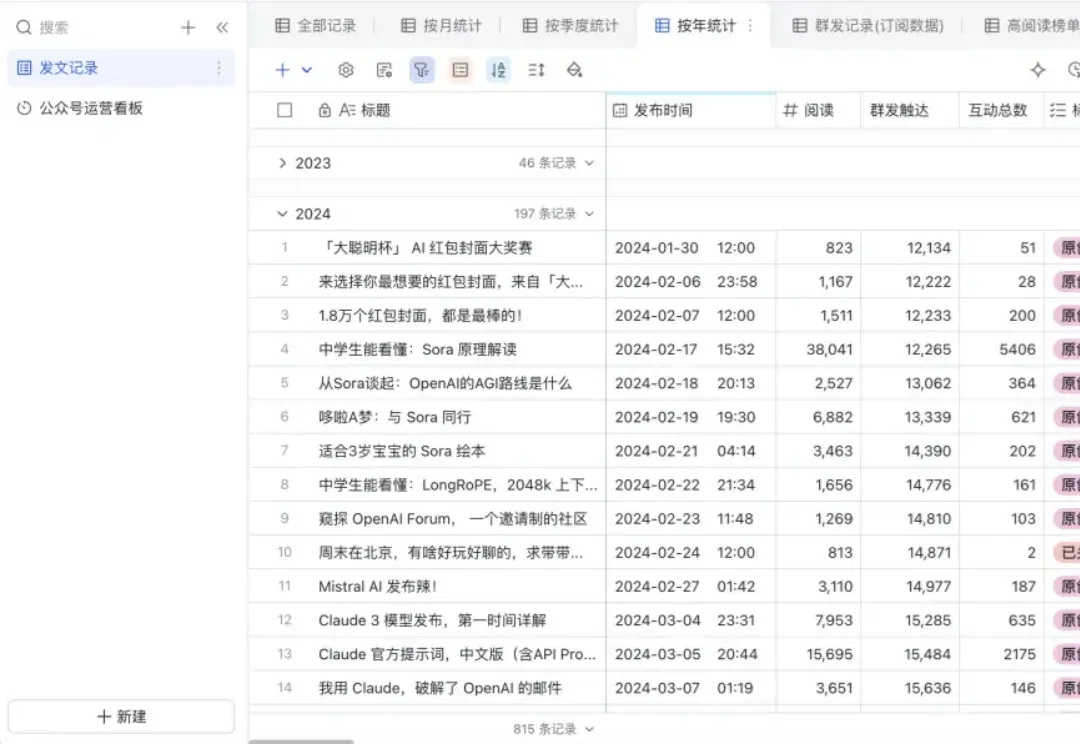Click 群发触达 cell 15,484
This screenshot has width=1080, height=744.
pos(909,654)
